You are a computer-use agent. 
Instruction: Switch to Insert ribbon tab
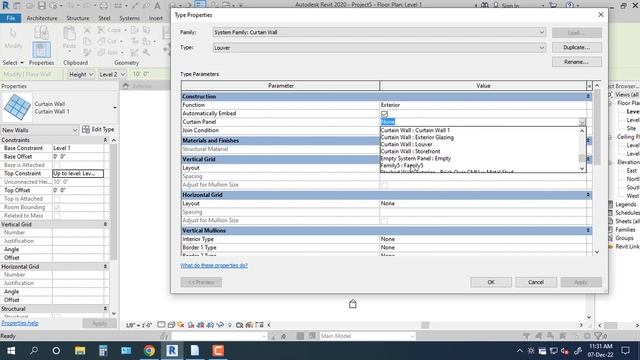click(156, 18)
